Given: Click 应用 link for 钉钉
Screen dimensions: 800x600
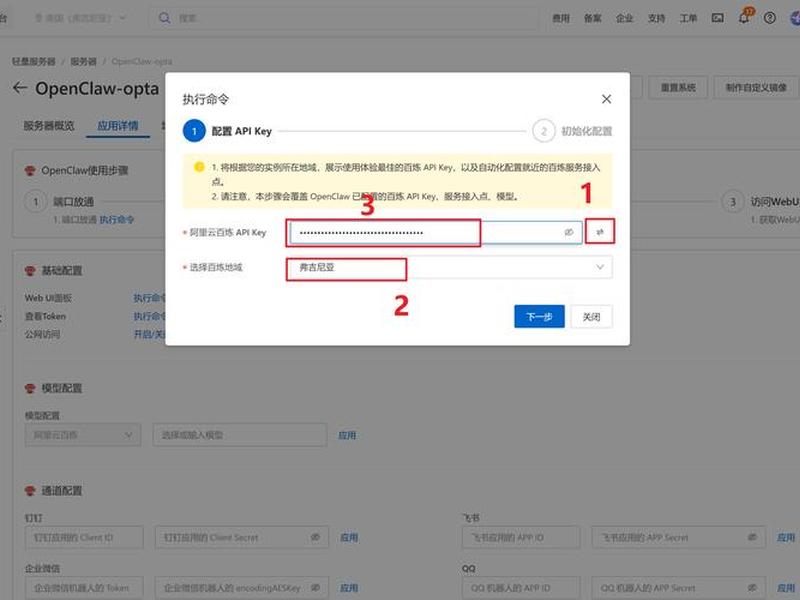Looking at the screenshot, I should coord(349,537).
